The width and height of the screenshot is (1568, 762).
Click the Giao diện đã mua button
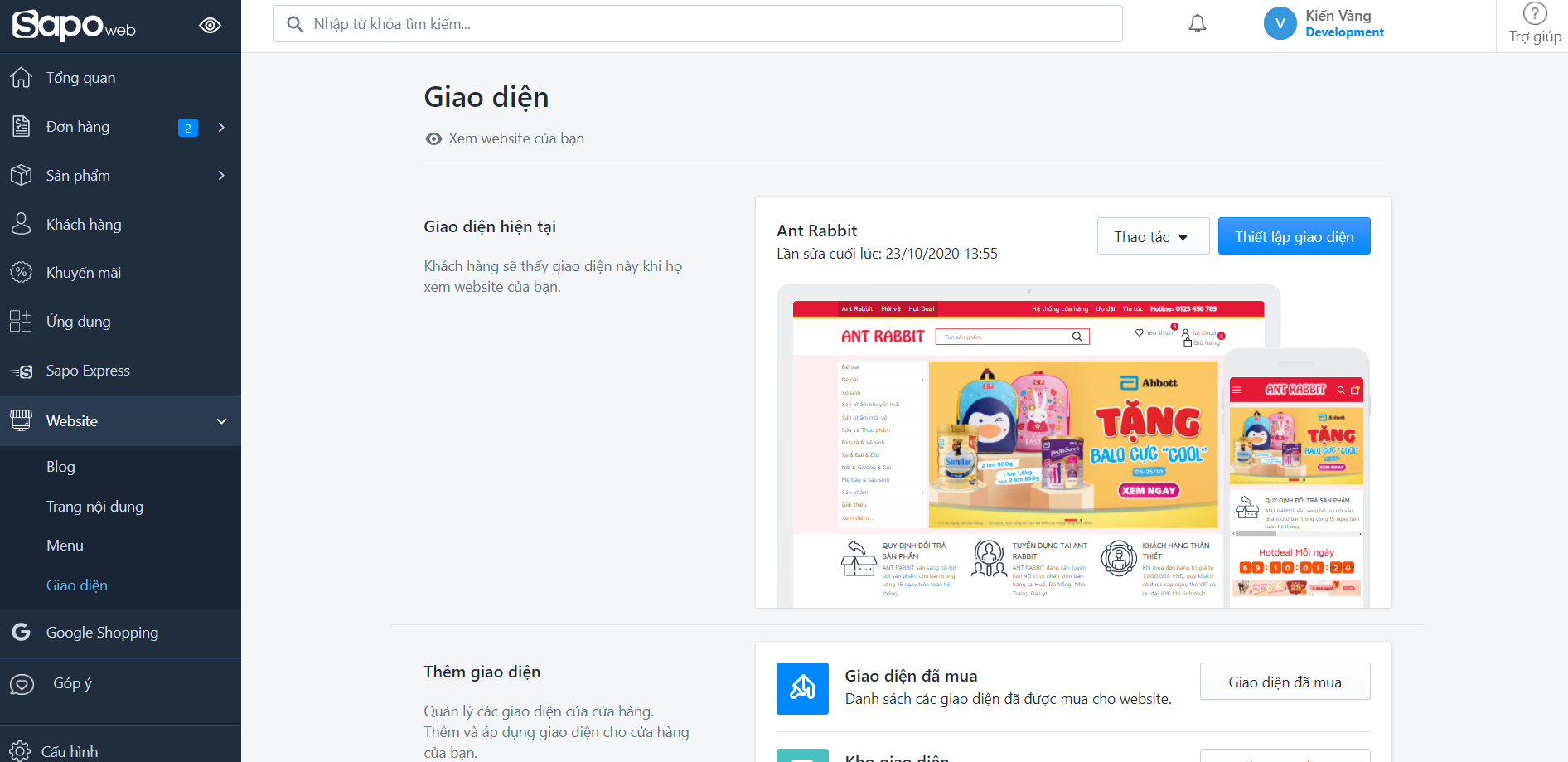click(x=1285, y=682)
